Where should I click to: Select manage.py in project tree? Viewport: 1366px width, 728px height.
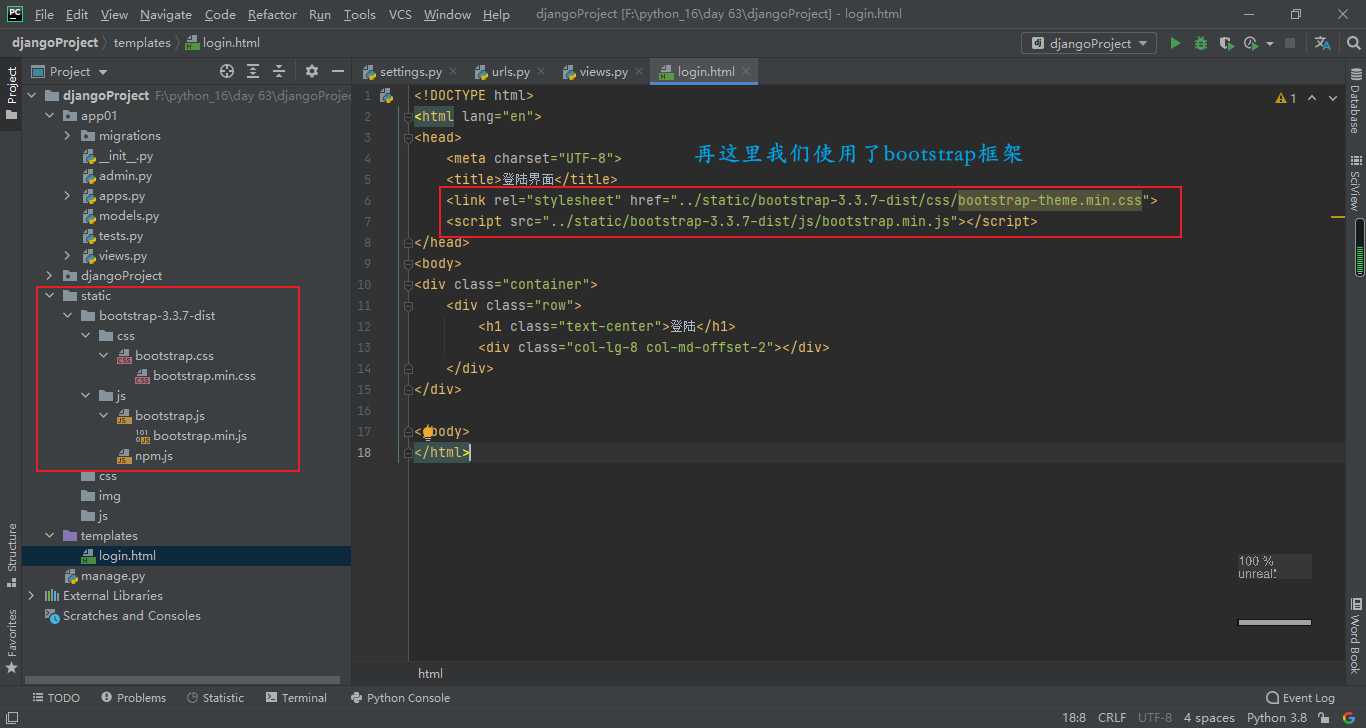[x=113, y=576]
